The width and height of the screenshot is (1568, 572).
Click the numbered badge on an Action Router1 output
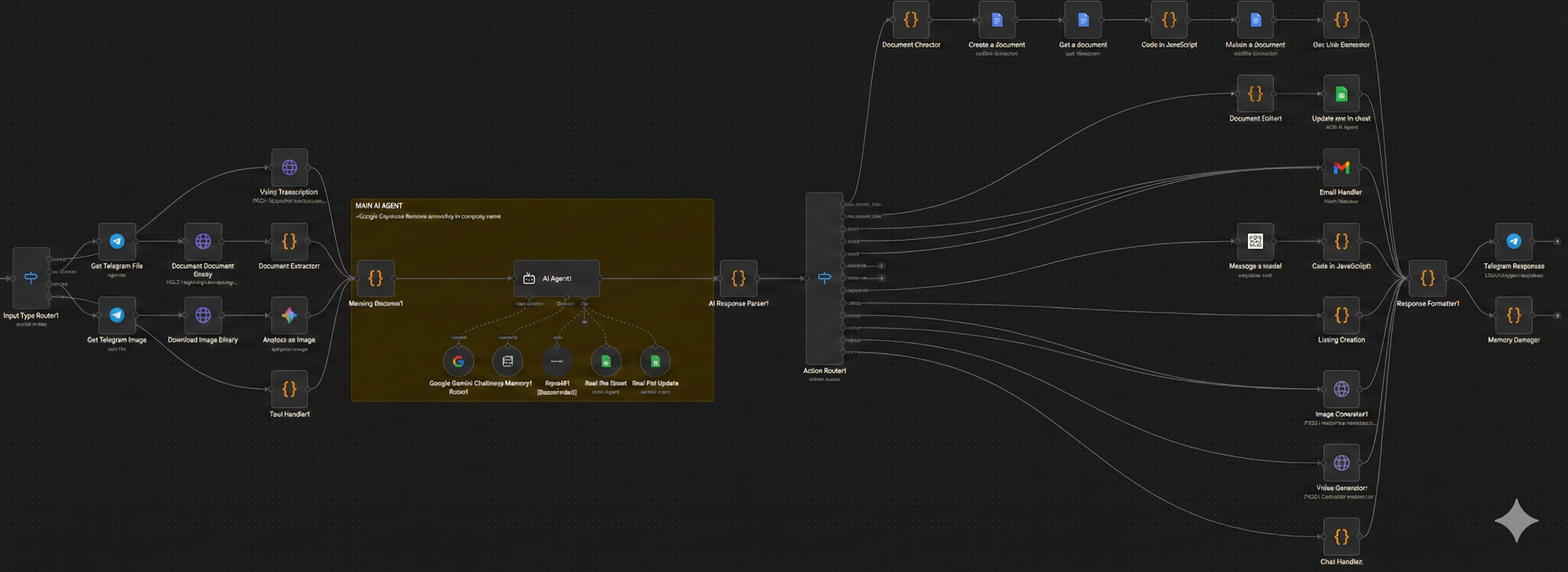(882, 265)
